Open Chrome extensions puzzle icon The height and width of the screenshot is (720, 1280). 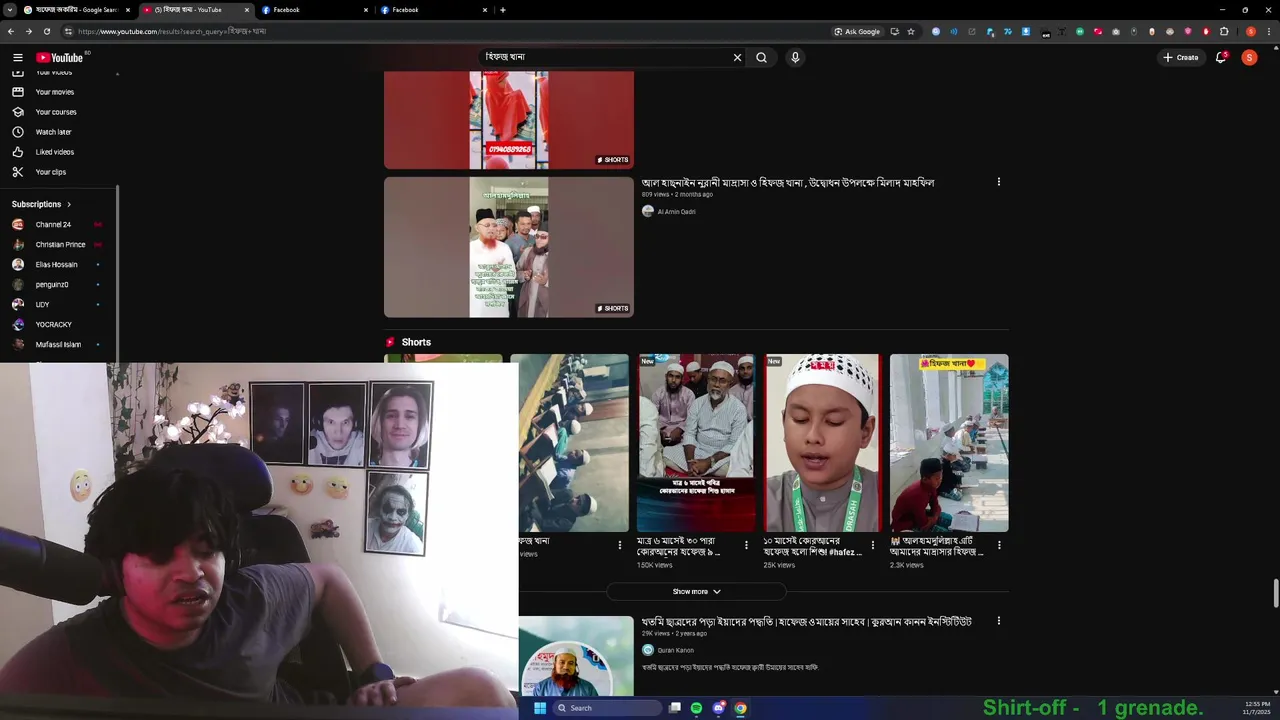(1224, 31)
